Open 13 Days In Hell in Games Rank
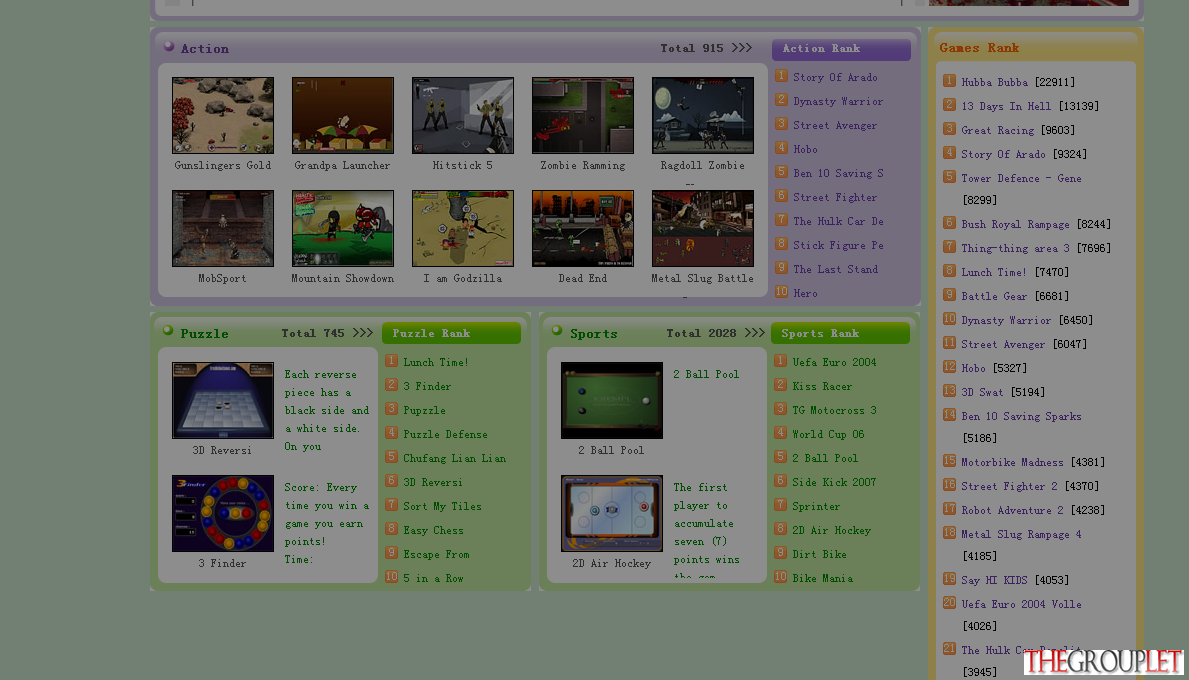1189x680 pixels. pyautogui.click(x=1006, y=106)
